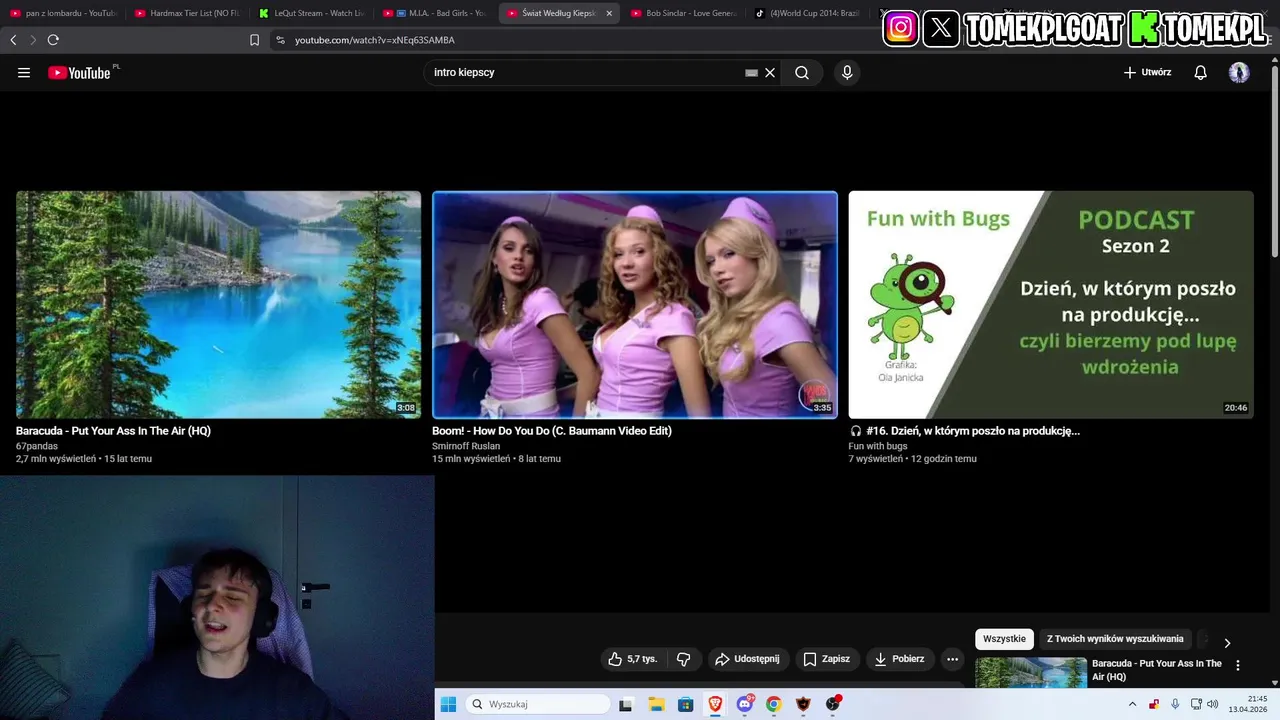Close the Świat Według Kiepskich tab
Screen dimensions: 1280x720
point(609,13)
